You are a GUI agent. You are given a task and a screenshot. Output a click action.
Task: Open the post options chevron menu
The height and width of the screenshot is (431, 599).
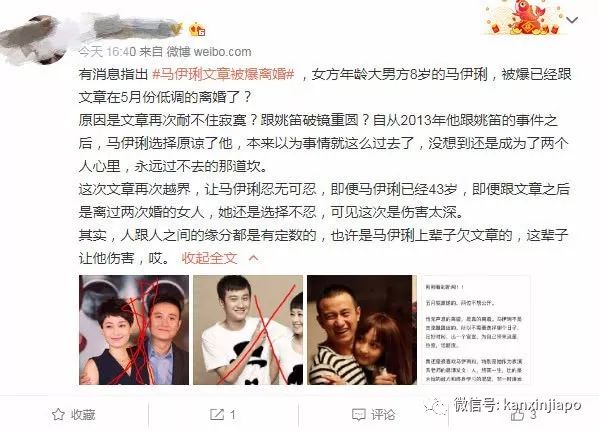572,20
